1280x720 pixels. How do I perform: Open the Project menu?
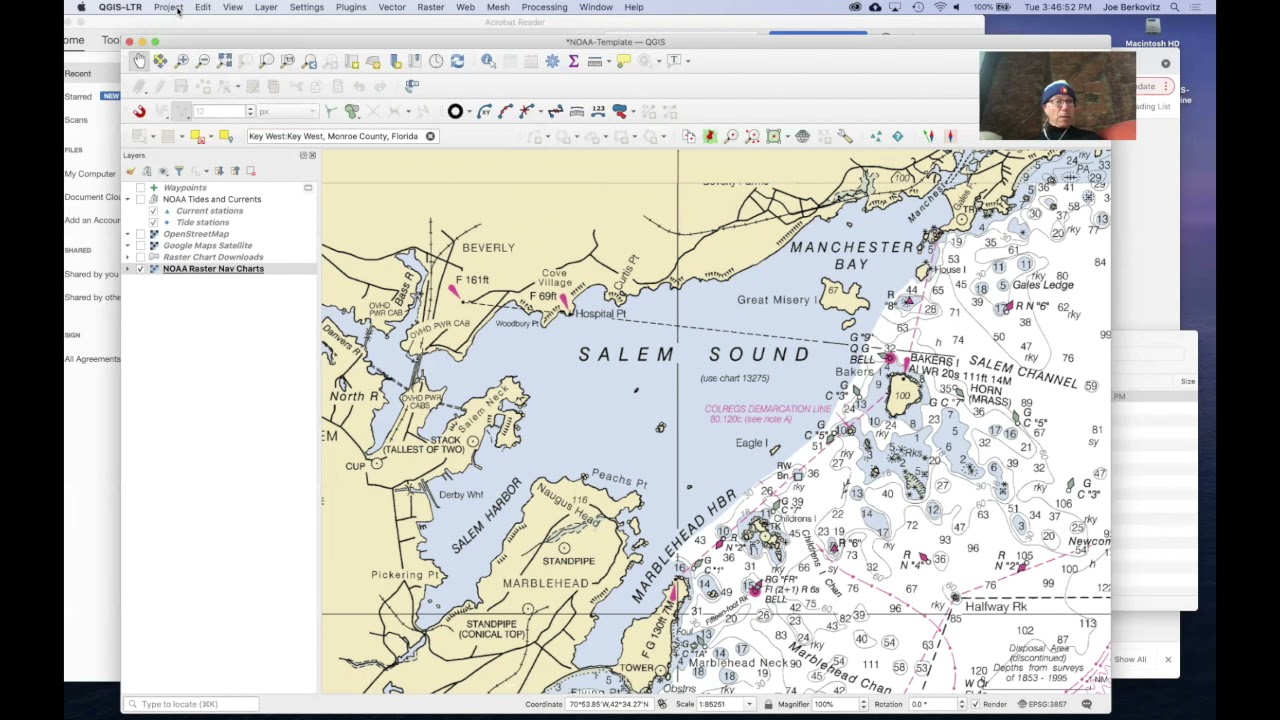pos(168,7)
